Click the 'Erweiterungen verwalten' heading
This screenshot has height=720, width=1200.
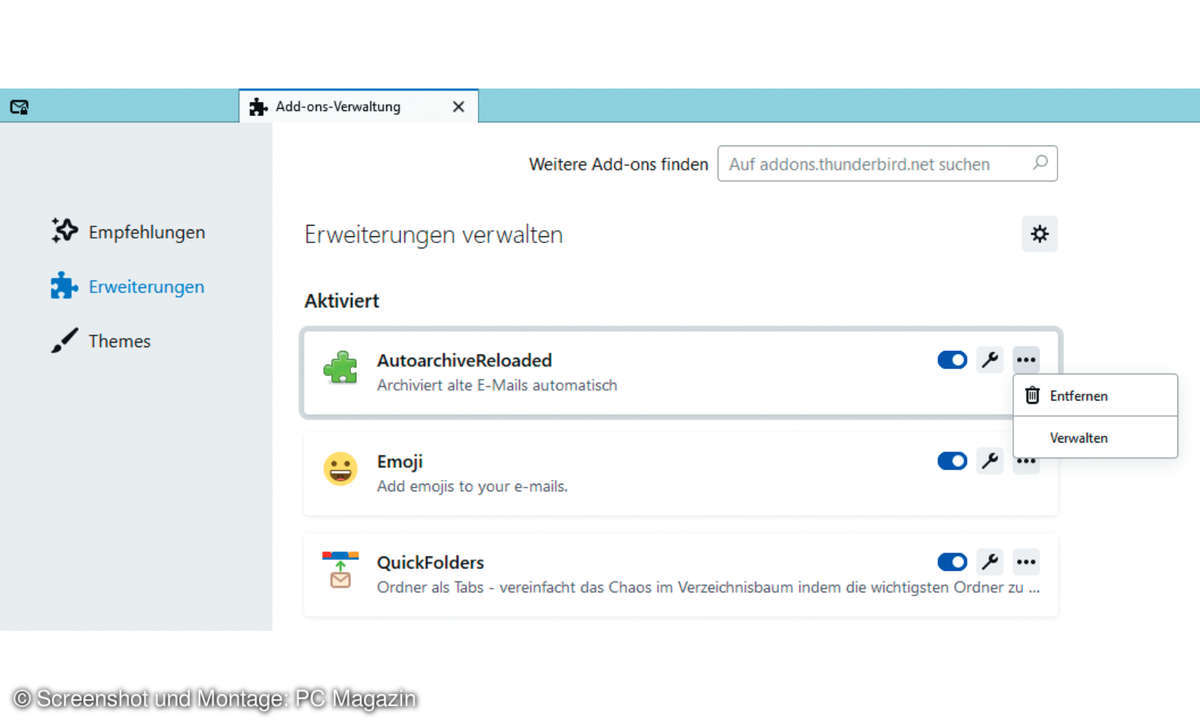tap(434, 235)
